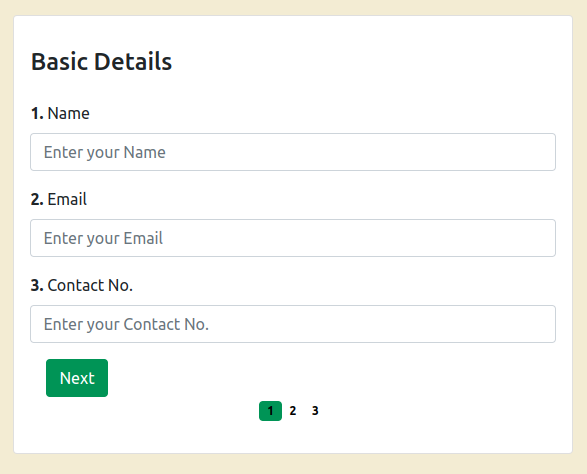This screenshot has height=474, width=587.
Task: Click the bold "3." before Contact No.
Action: (x=37, y=285)
